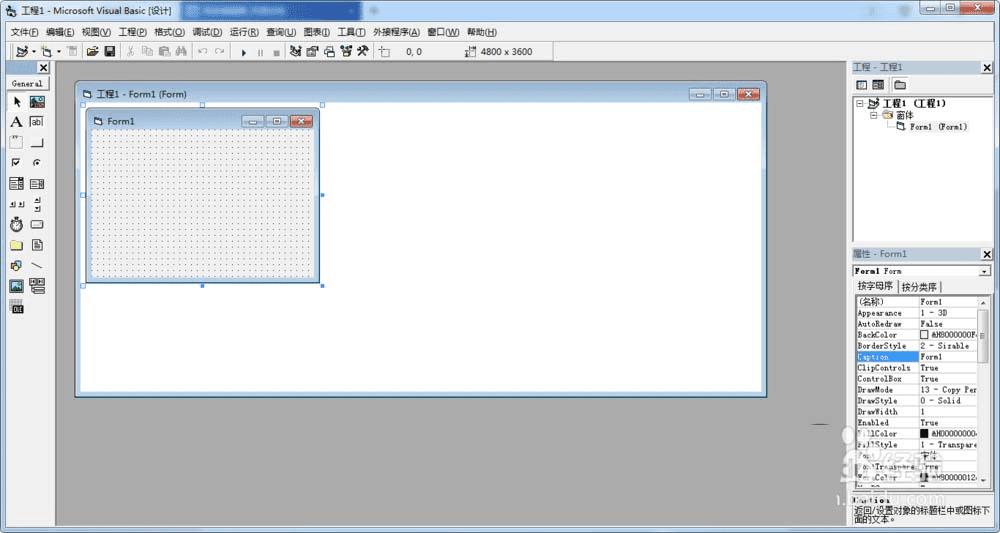Open the Form1 object combo box
The height and width of the screenshot is (533, 1000).
922,271
